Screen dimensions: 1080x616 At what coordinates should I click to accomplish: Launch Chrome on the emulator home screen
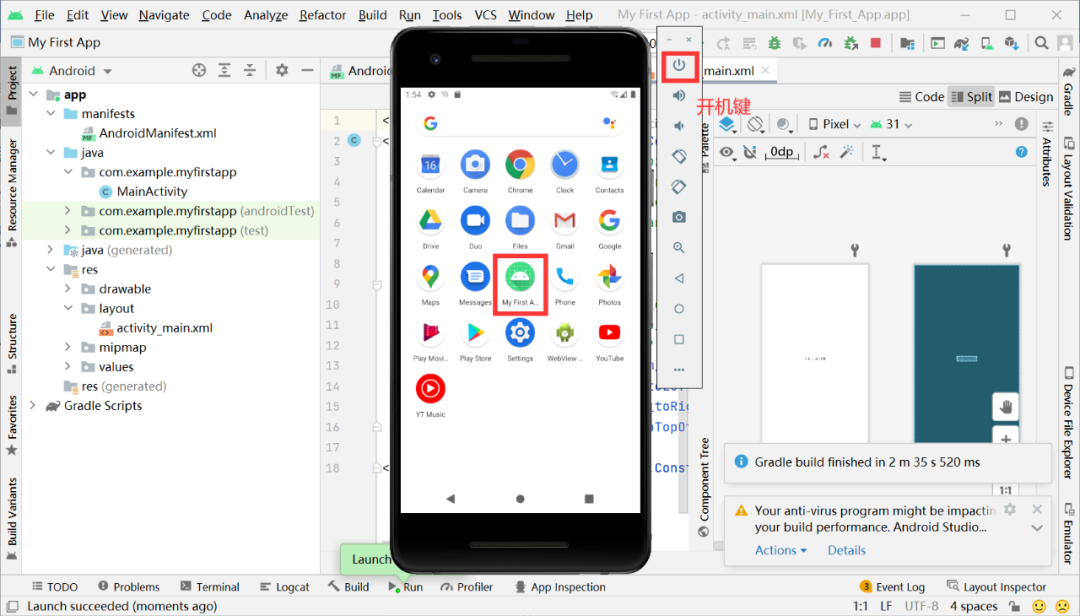point(520,170)
